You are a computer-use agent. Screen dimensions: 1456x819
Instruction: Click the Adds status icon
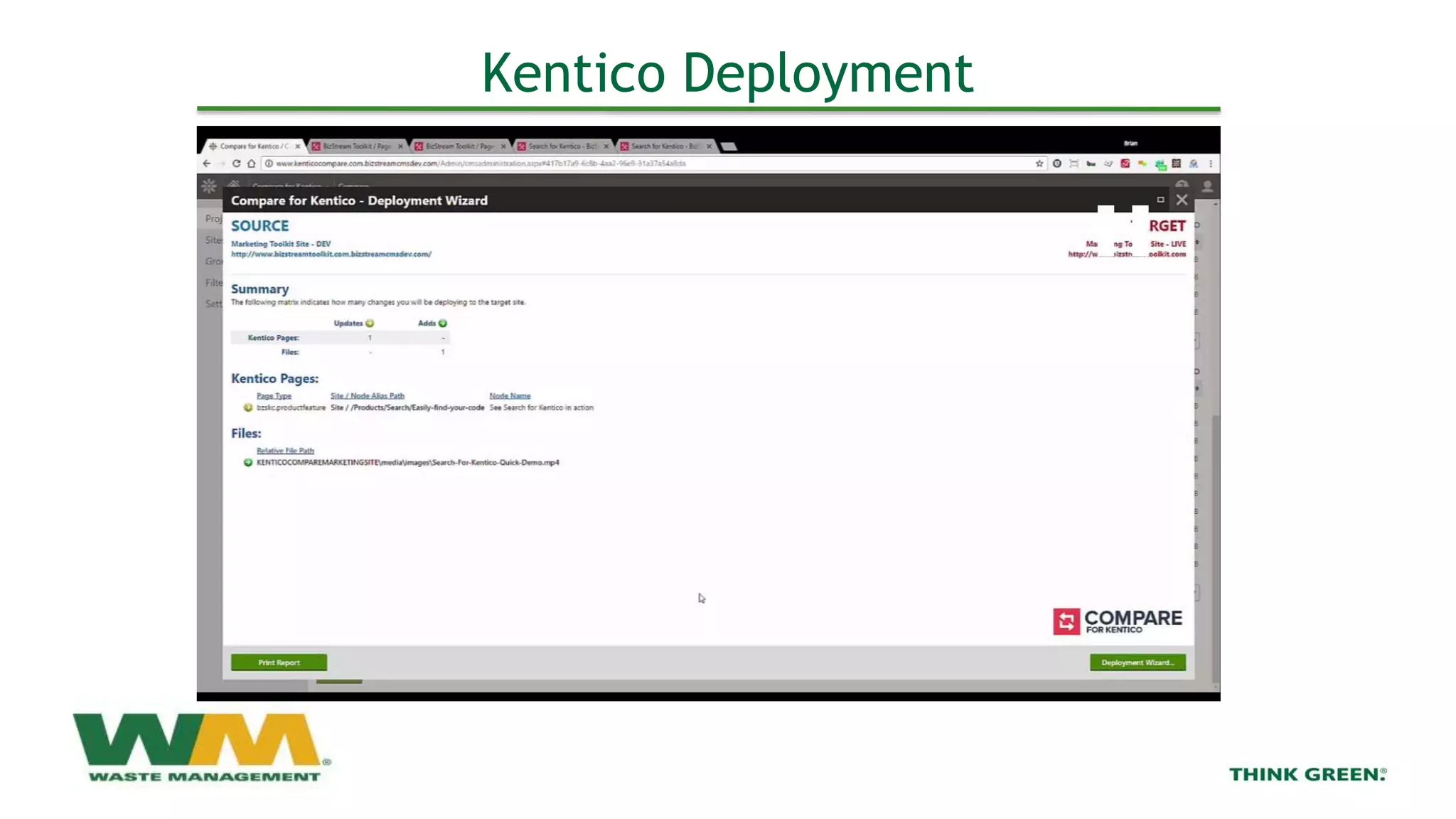tap(443, 323)
